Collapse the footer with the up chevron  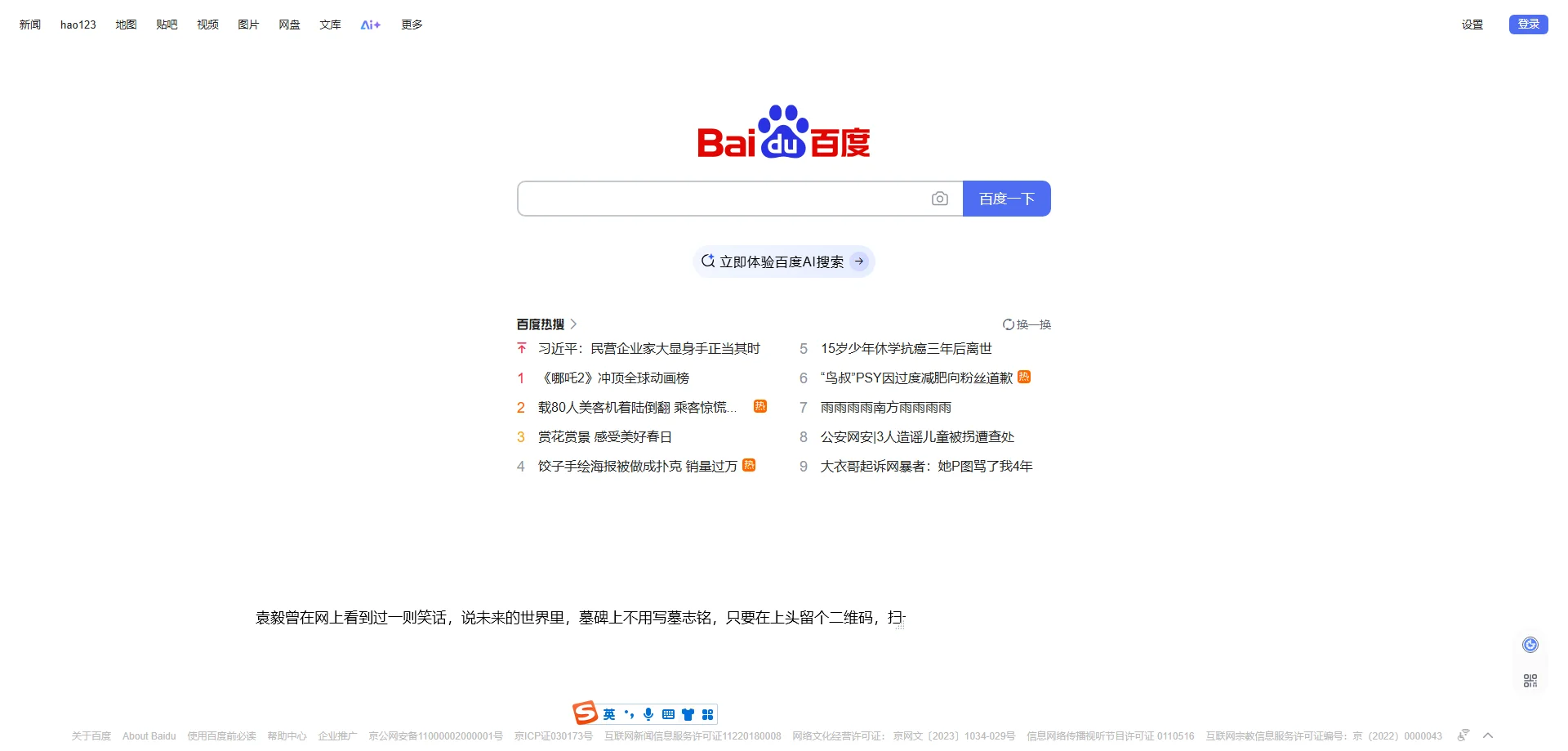pyautogui.click(x=1488, y=735)
